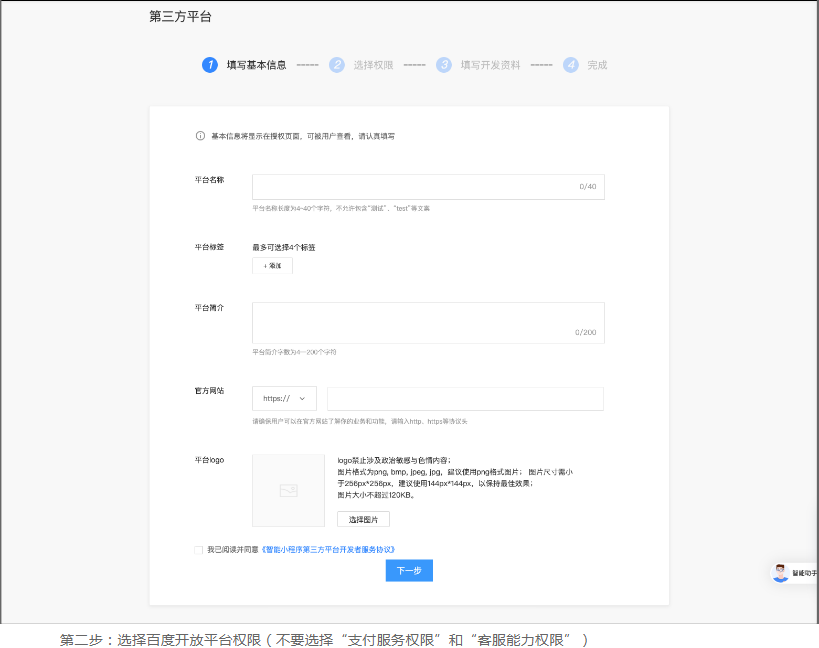Tick the developer agreement checkbox
The image size is (819, 648).
coord(198,549)
